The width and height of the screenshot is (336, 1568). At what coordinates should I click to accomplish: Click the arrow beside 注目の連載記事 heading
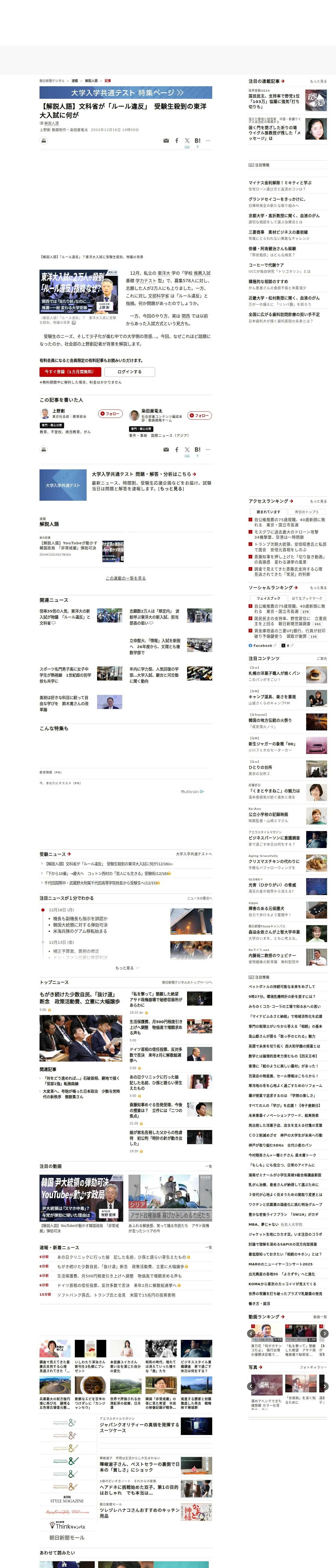coord(283,81)
